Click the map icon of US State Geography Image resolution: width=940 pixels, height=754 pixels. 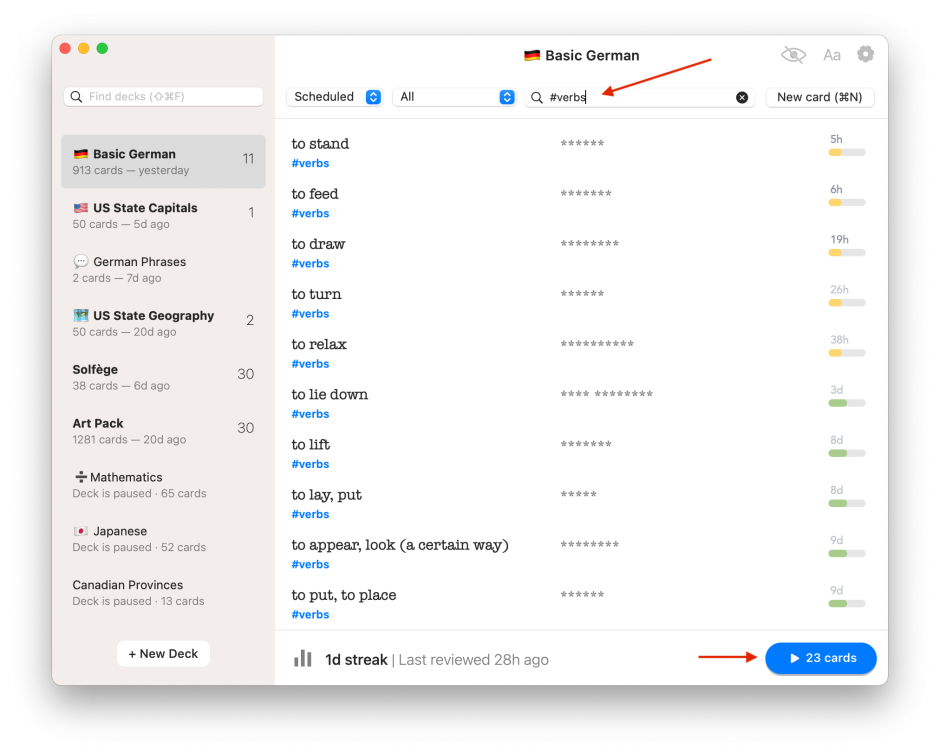pyautogui.click(x=81, y=315)
